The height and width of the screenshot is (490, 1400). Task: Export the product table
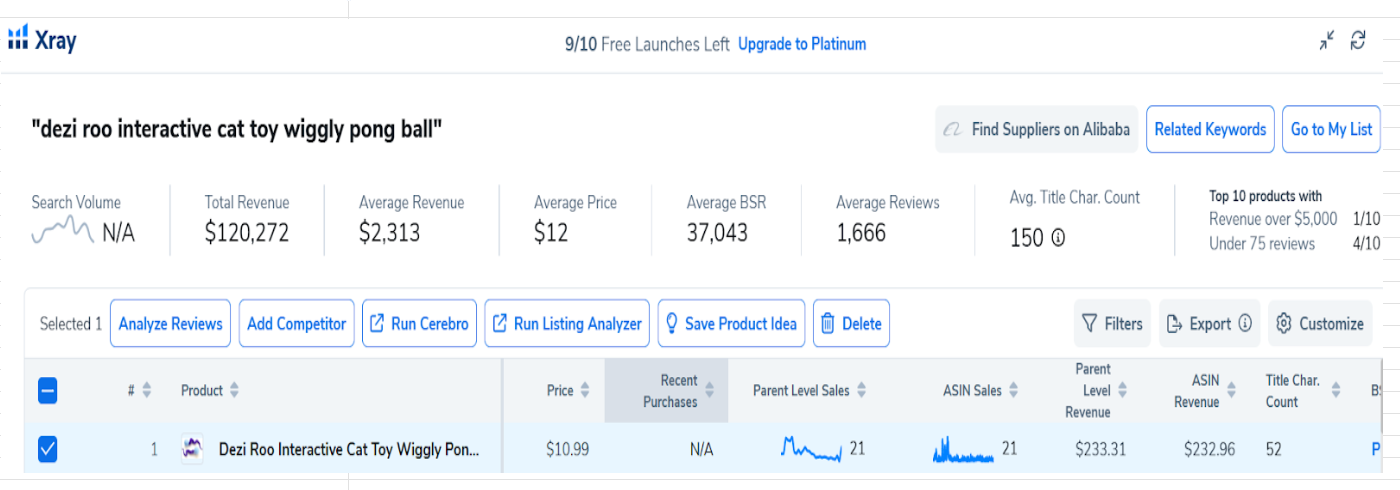(1199, 323)
